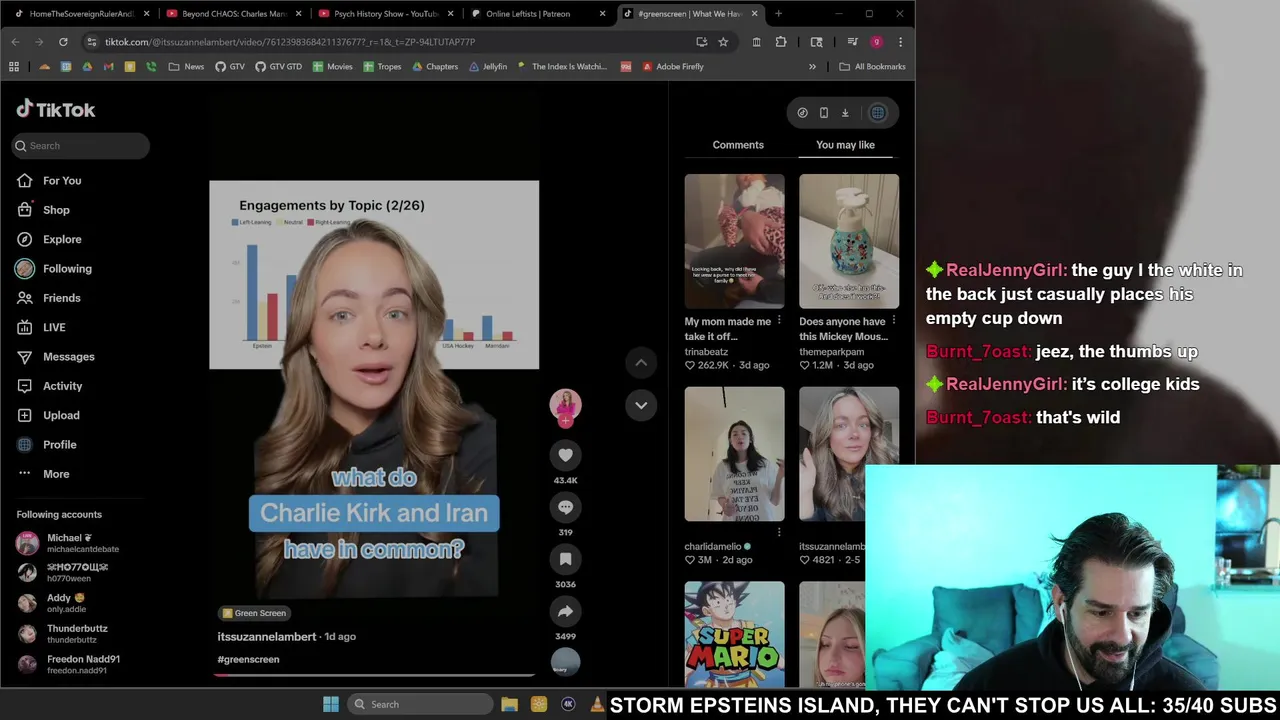Switch to the Beyond CHAOS browser tab
This screenshot has width=1280, height=720.
(234, 14)
